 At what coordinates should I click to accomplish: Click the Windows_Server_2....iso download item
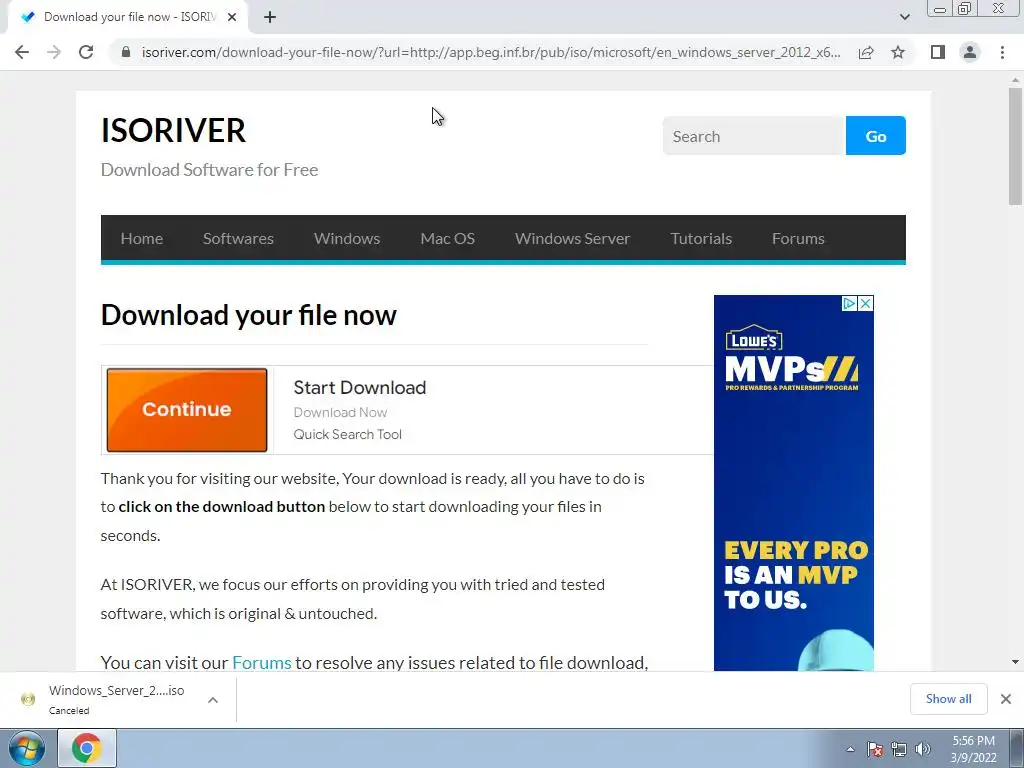(x=103, y=699)
